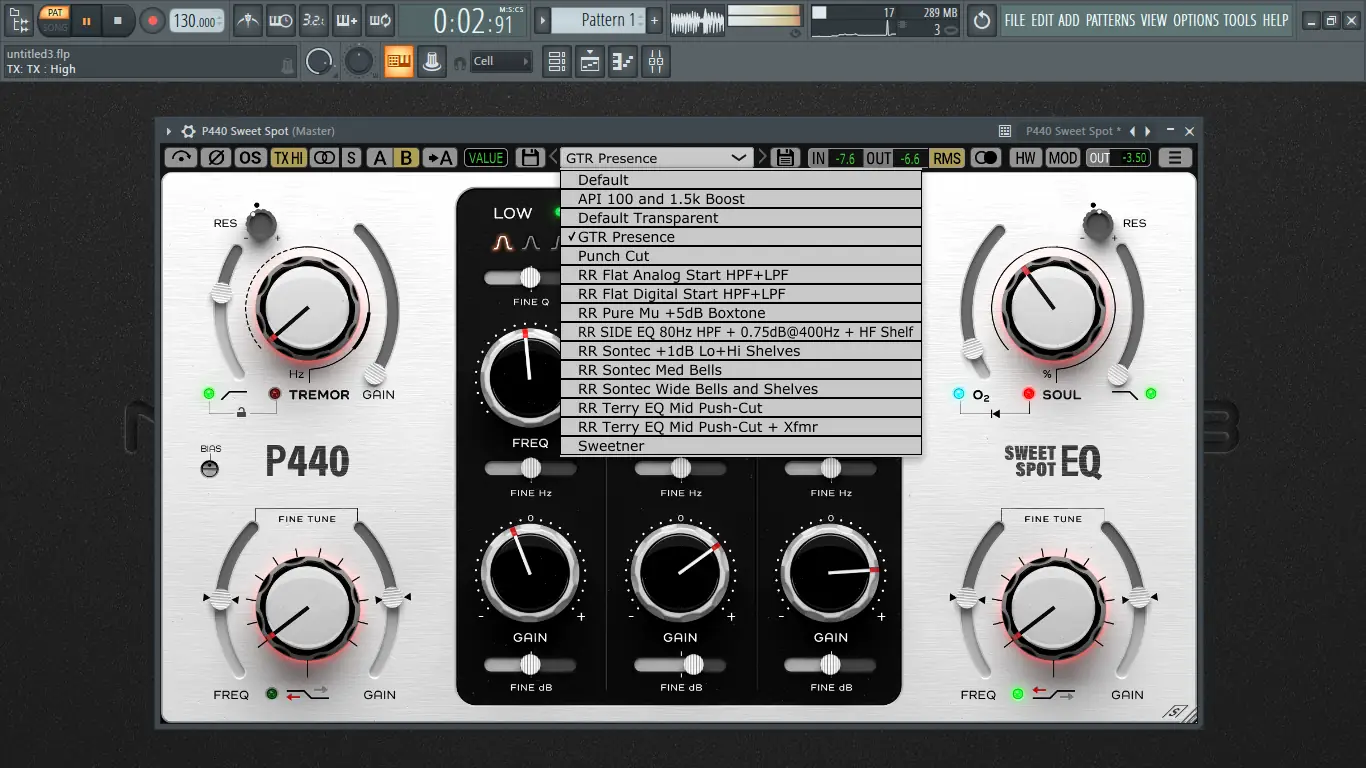The width and height of the screenshot is (1366, 768).
Task: Pause playback with the orange pause button
Action: point(86,20)
